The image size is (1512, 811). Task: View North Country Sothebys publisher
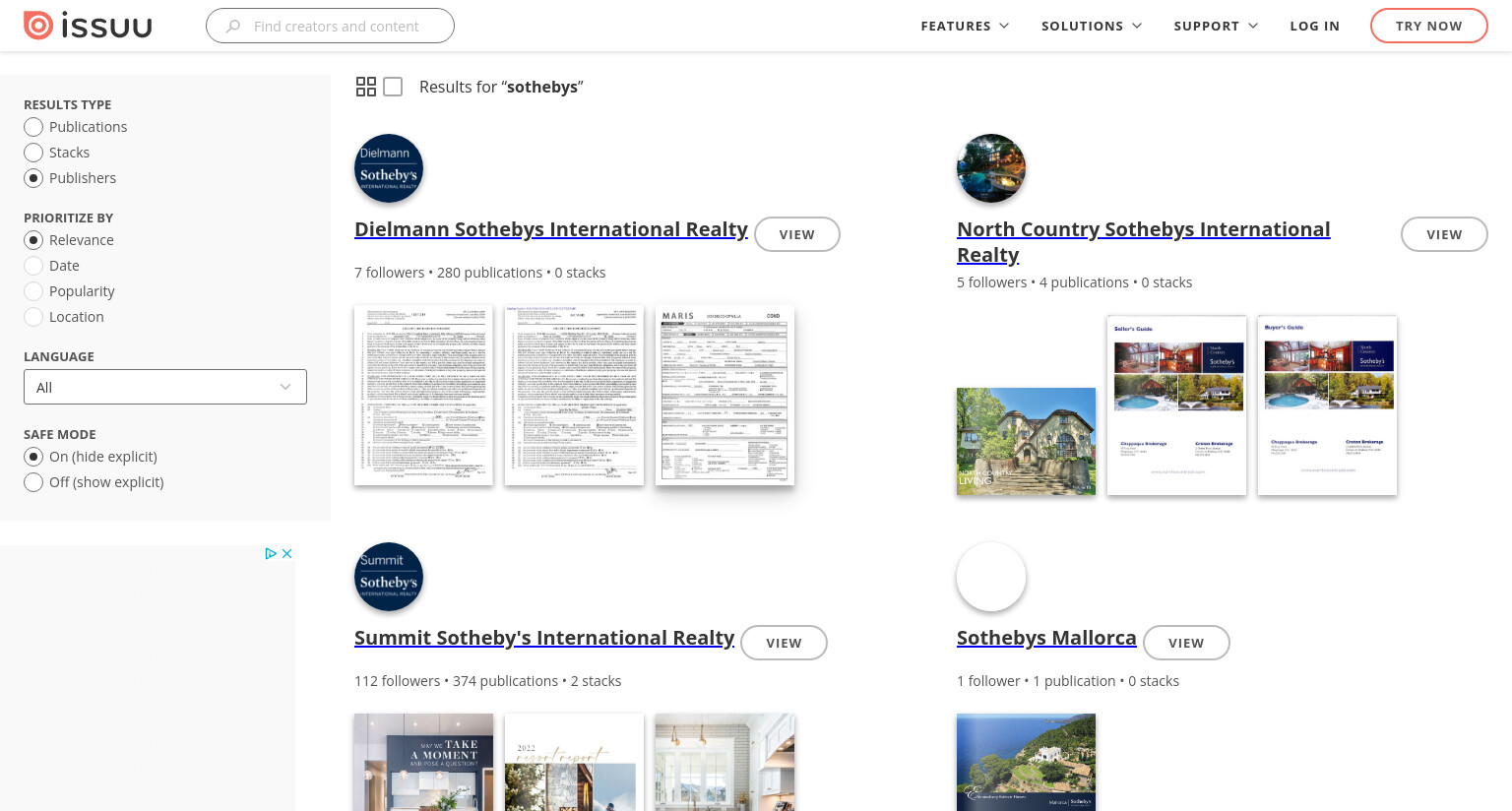tap(1444, 234)
